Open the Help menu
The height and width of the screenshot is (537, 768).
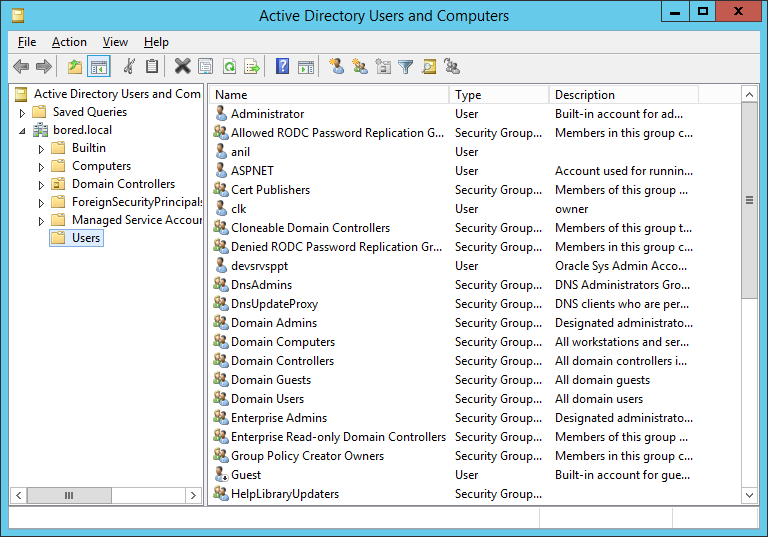pyautogui.click(x=156, y=42)
